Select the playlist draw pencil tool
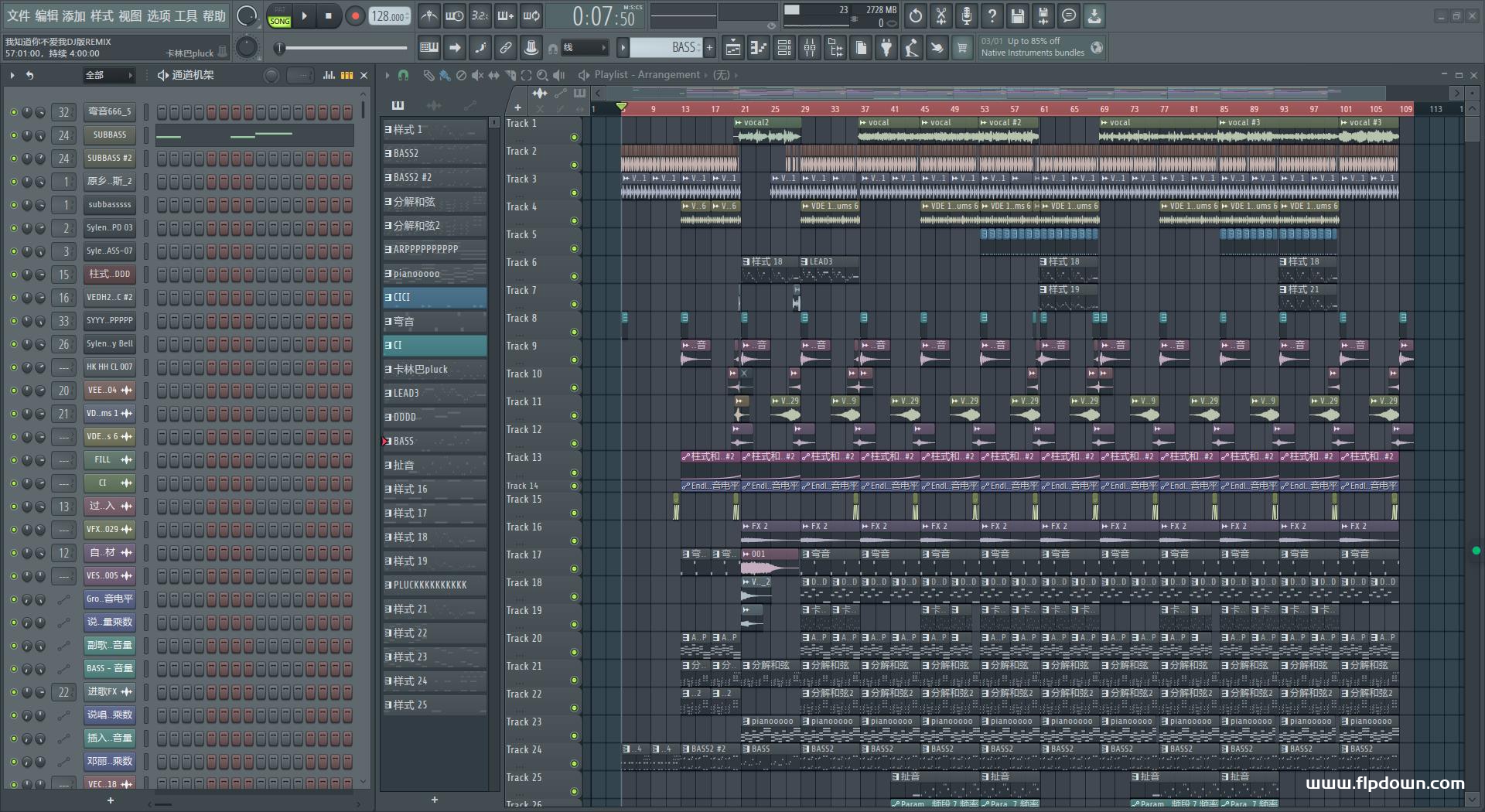Viewport: 1485px width, 812px height. click(x=428, y=75)
